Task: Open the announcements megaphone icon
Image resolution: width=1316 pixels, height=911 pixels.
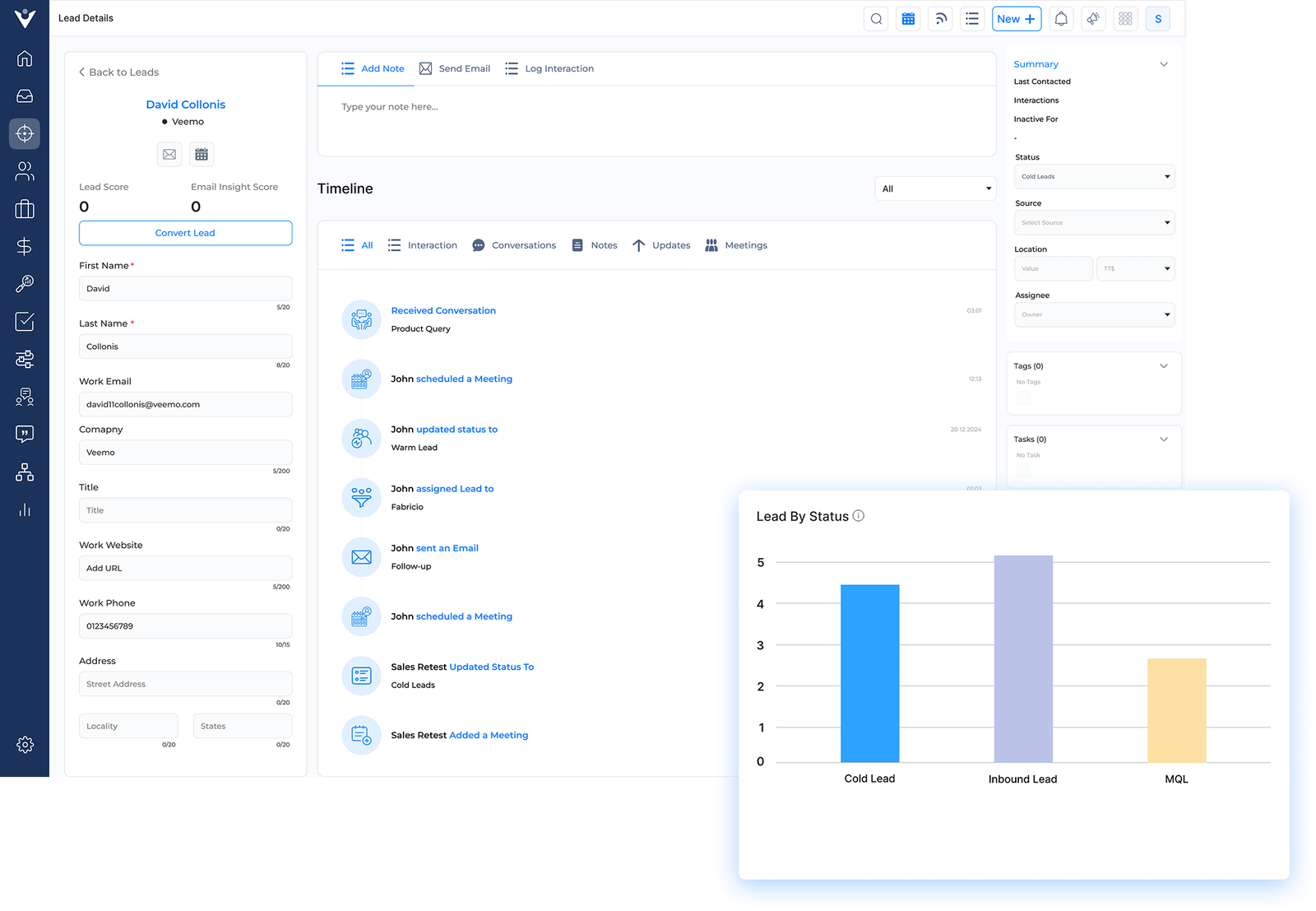Action: click(1093, 19)
